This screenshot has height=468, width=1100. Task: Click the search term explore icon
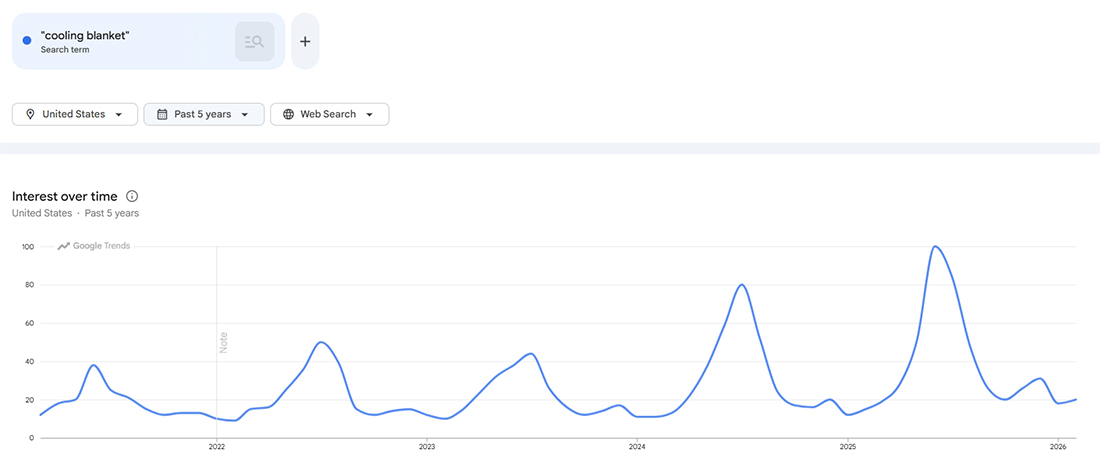254,41
